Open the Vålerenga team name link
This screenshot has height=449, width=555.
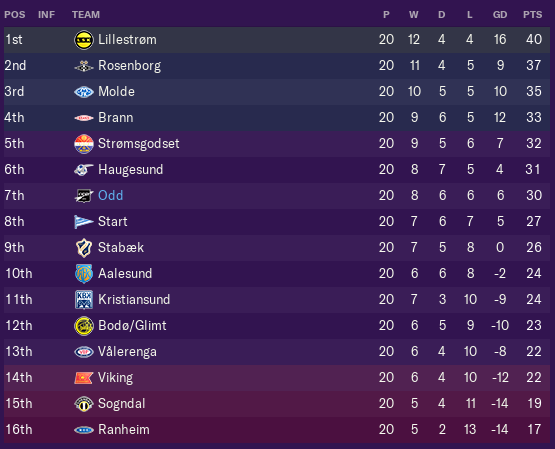tap(127, 352)
